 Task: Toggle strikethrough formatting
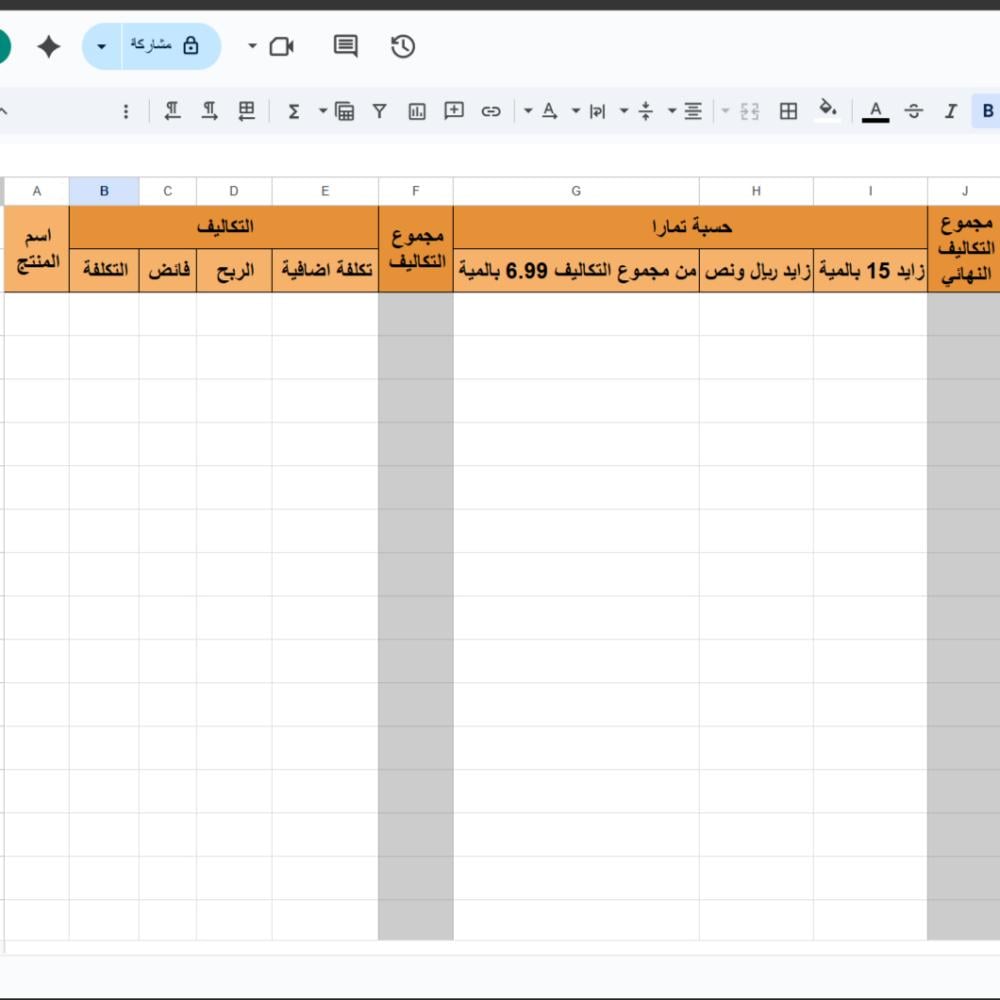coord(913,111)
